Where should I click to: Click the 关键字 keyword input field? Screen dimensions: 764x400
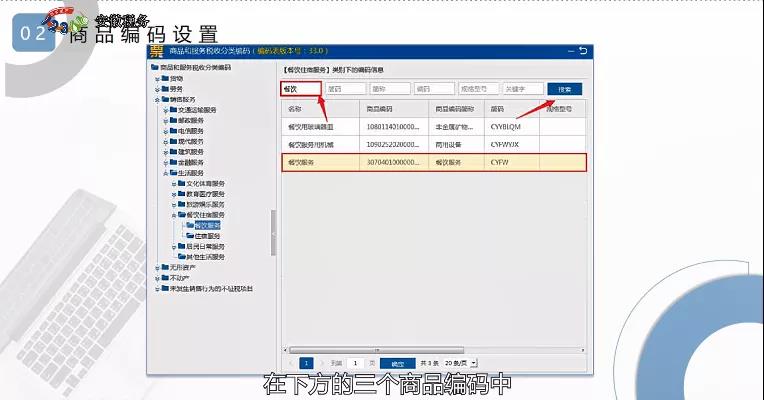523,89
